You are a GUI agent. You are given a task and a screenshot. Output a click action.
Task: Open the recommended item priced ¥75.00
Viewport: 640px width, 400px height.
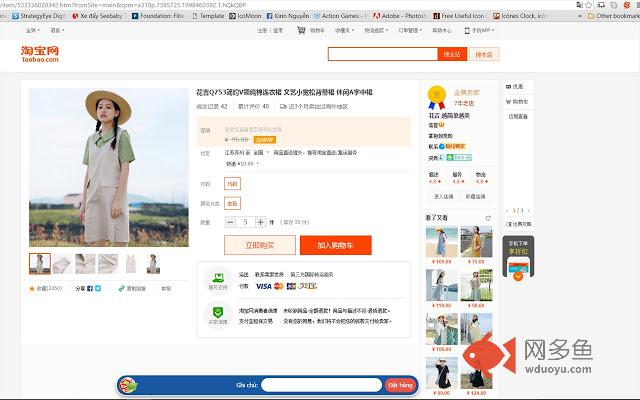pyautogui.click(x=476, y=242)
